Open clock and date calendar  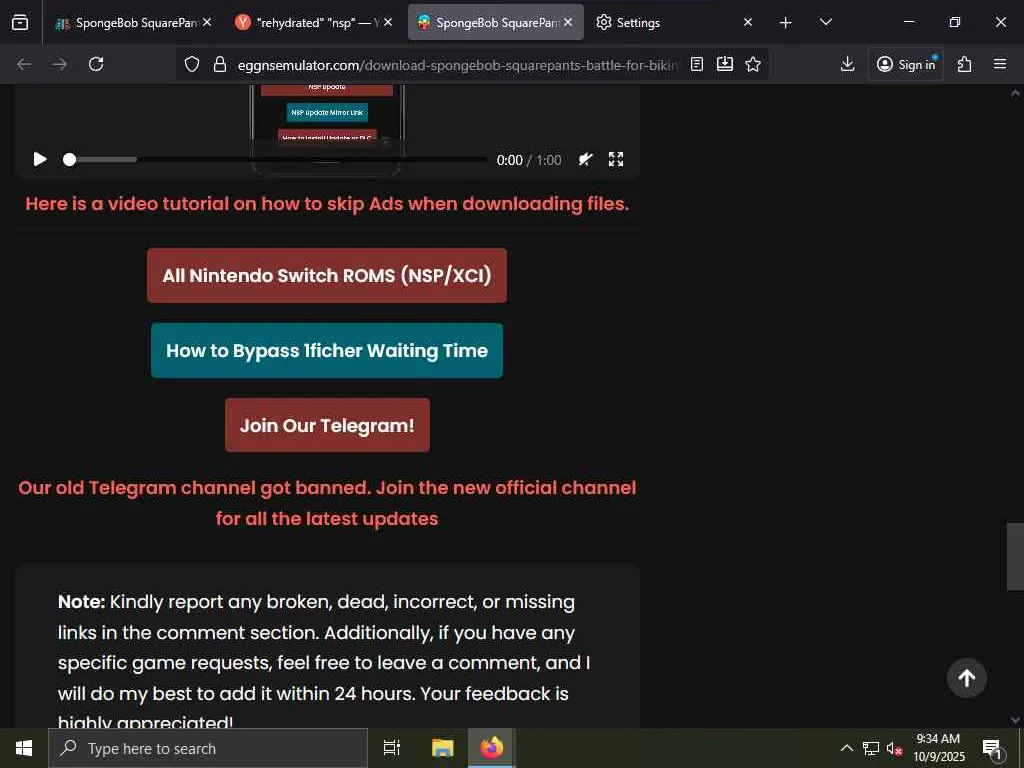click(938, 748)
